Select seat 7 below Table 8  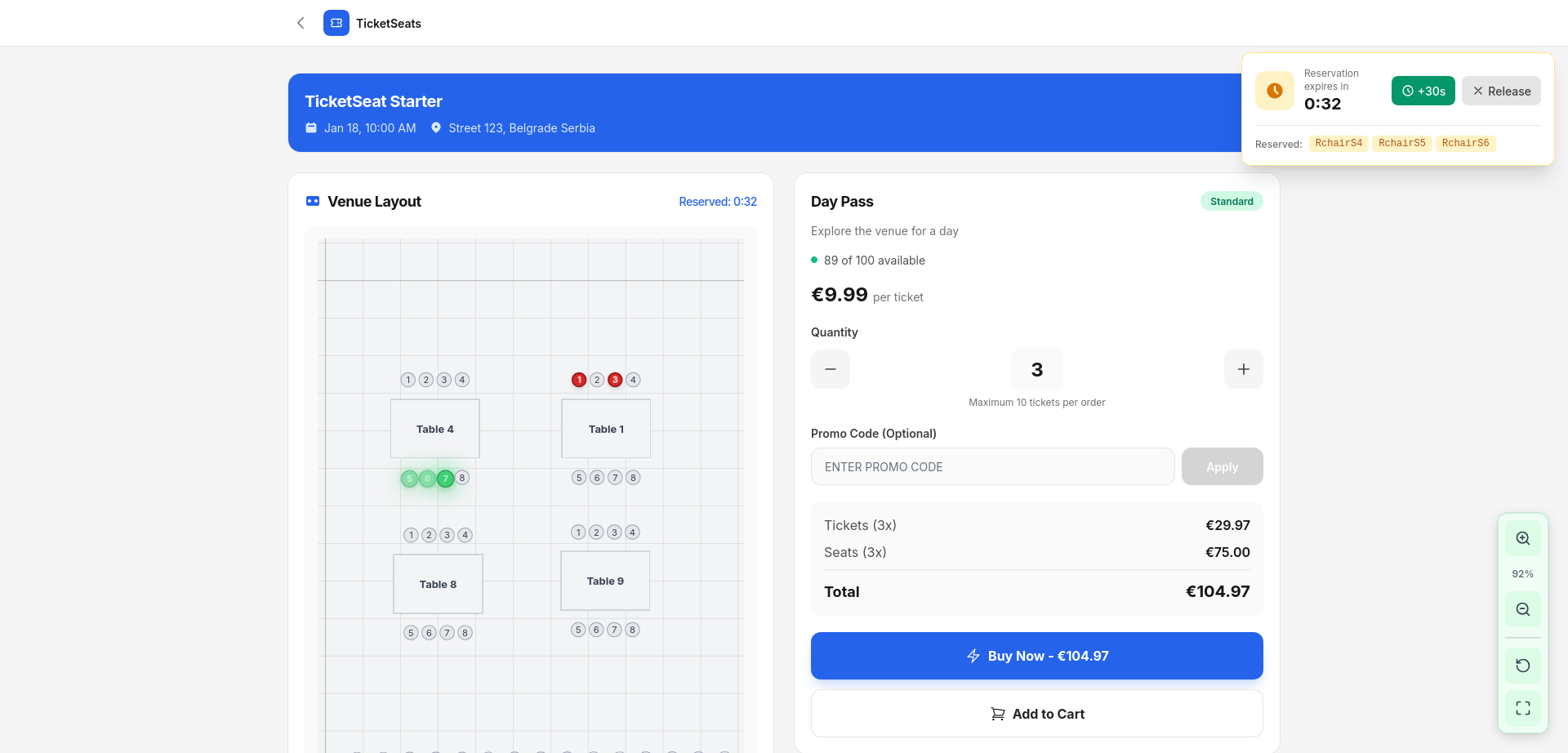coord(447,633)
